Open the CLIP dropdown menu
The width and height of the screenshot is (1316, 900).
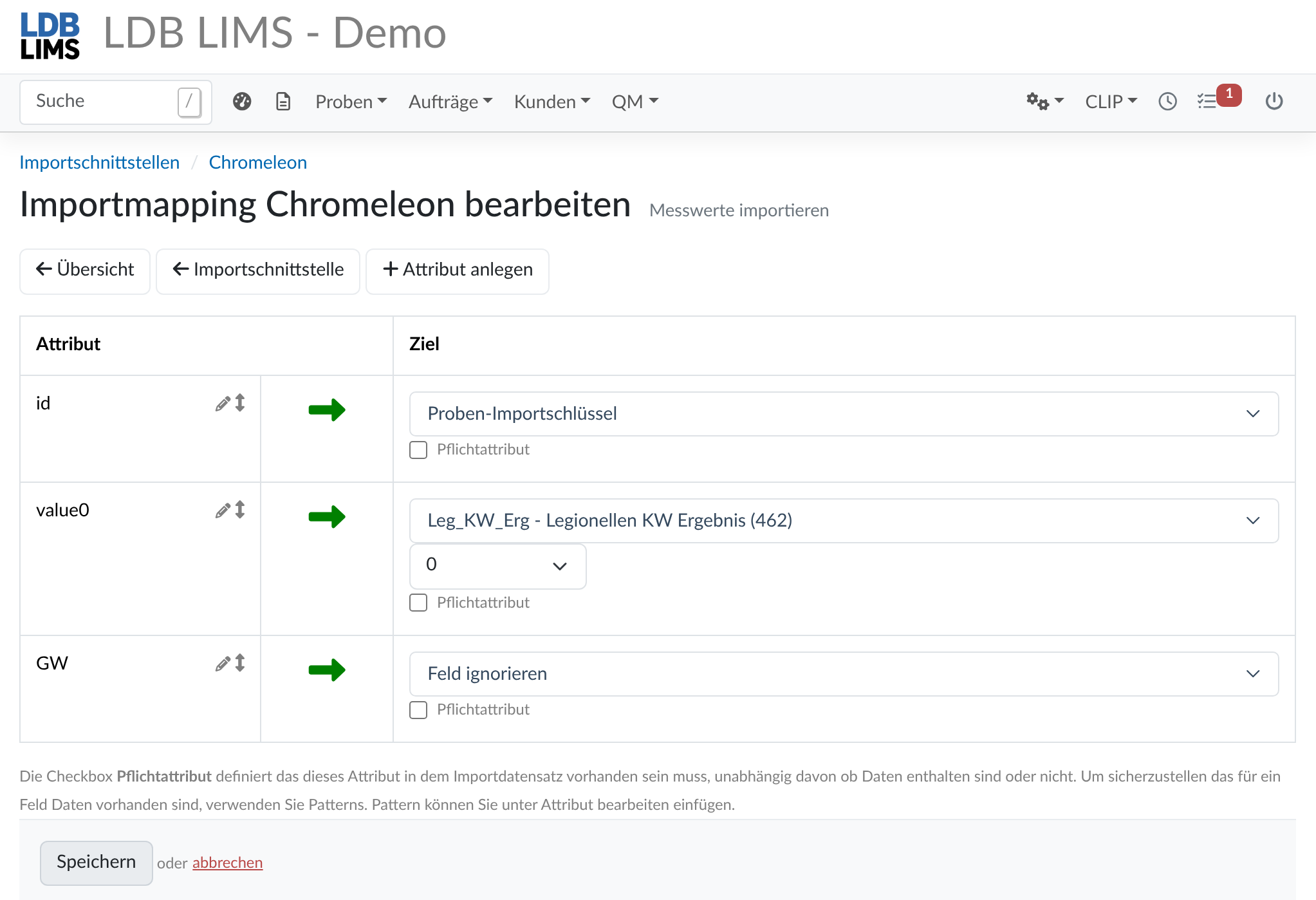[1111, 102]
